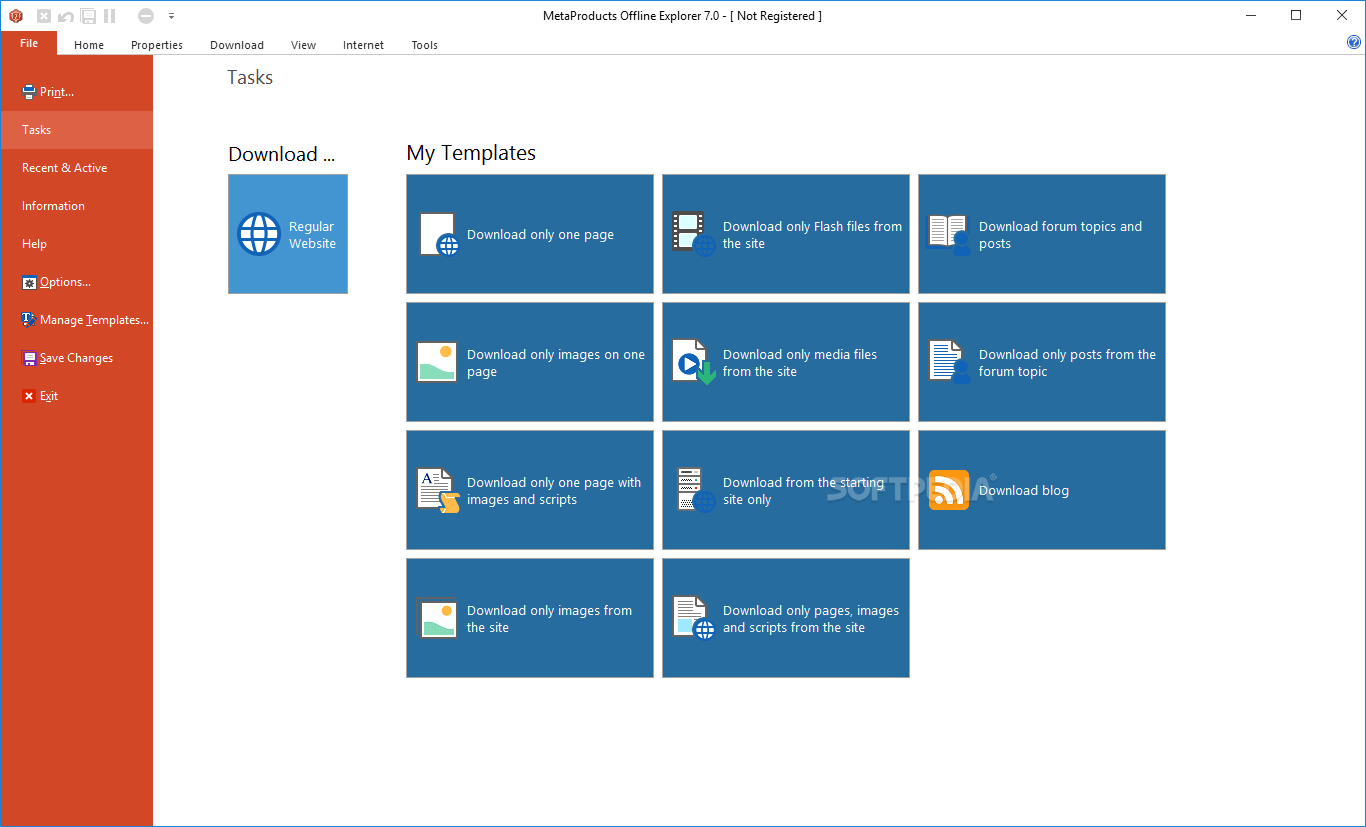Click the round Stop icon in quick access toolbar
This screenshot has height=827, width=1366.
(146, 16)
